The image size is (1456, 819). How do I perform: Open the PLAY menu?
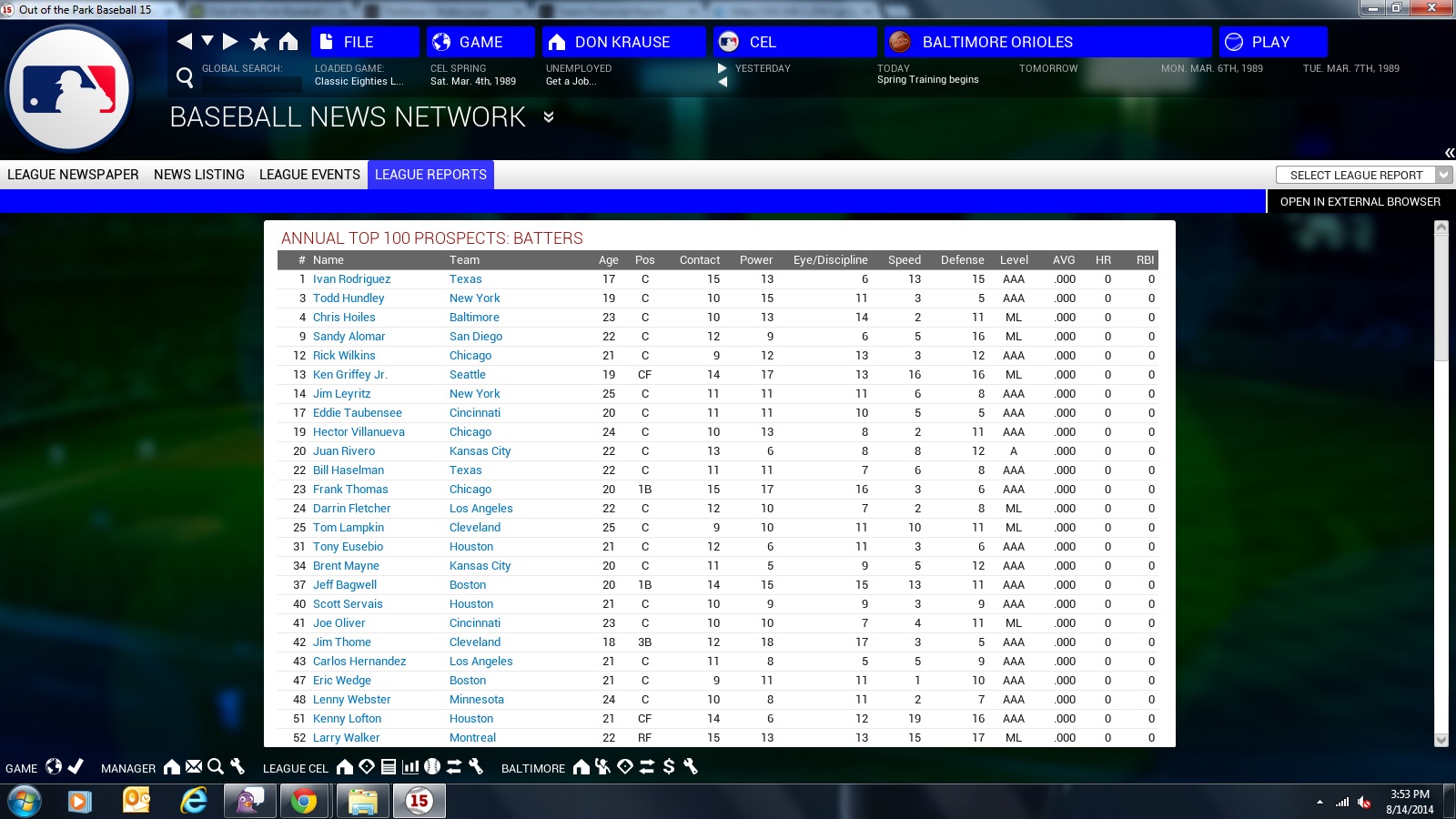click(1273, 42)
